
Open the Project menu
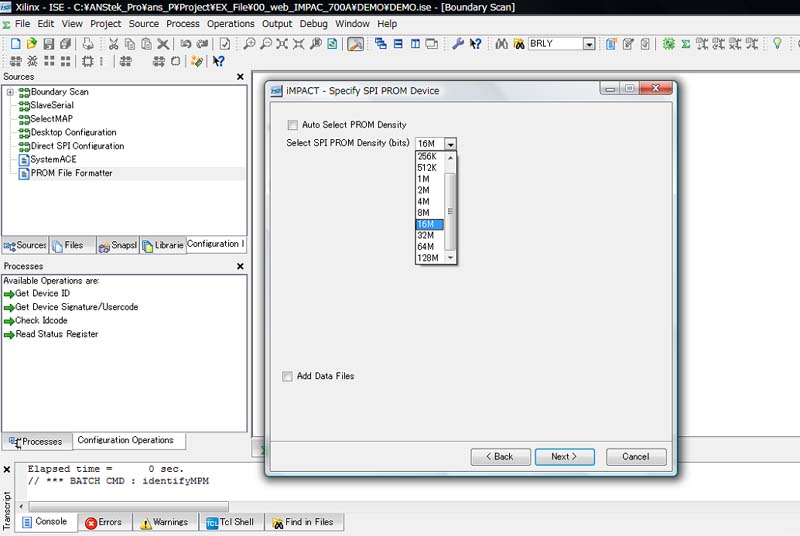[x=106, y=24]
